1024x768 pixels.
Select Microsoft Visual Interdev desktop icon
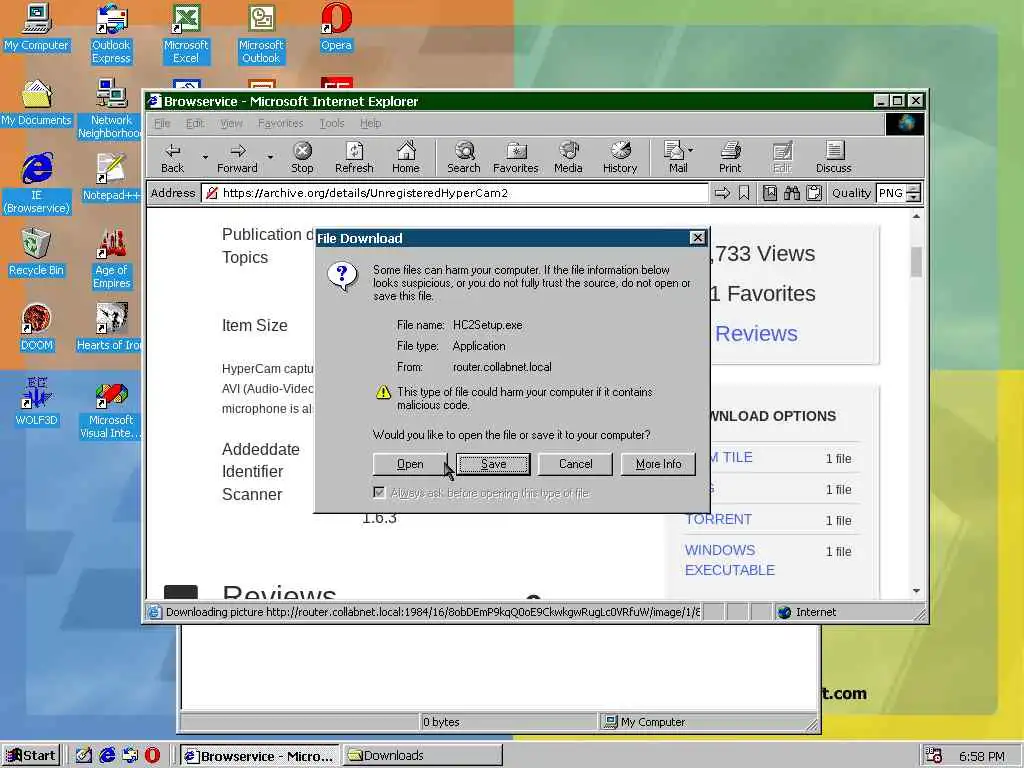coord(111,409)
